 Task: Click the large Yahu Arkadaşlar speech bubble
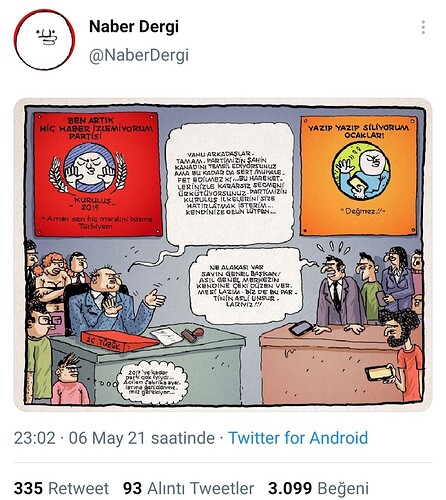[230, 183]
